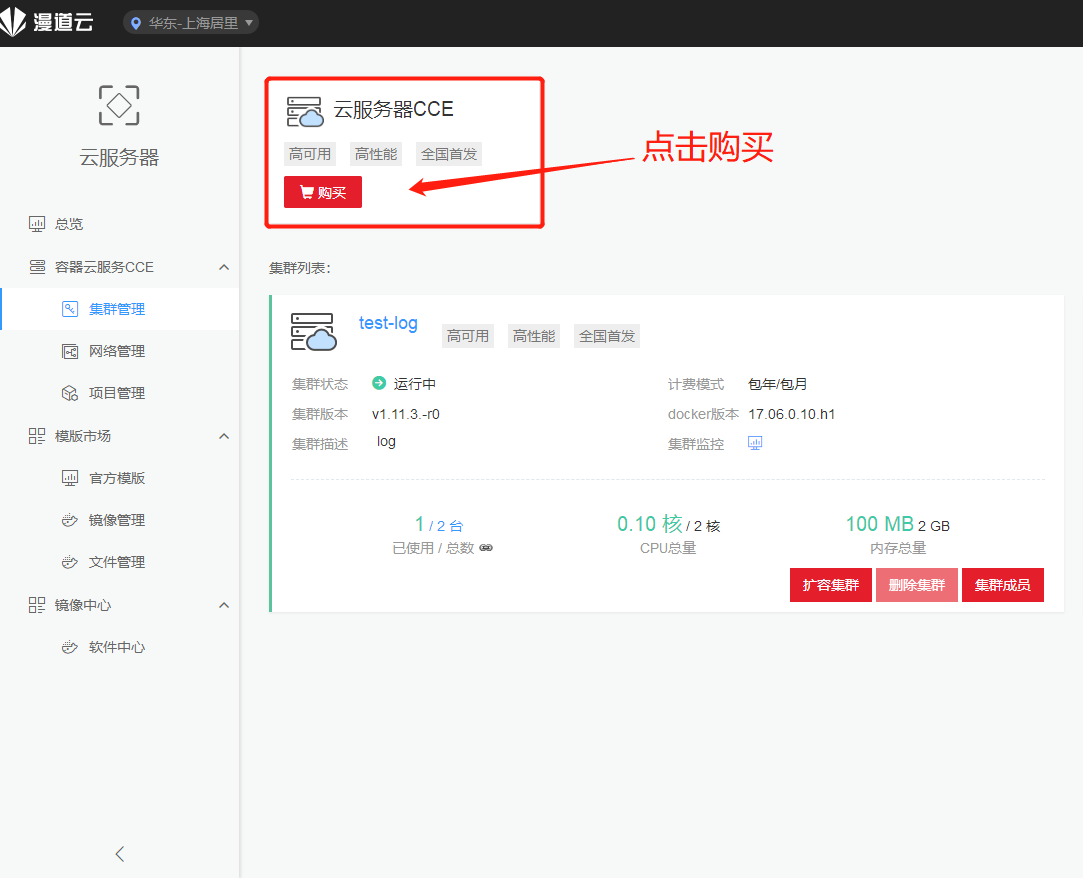Click the 集群管理 icon
Screen dimensions: 1083x878
[70, 309]
